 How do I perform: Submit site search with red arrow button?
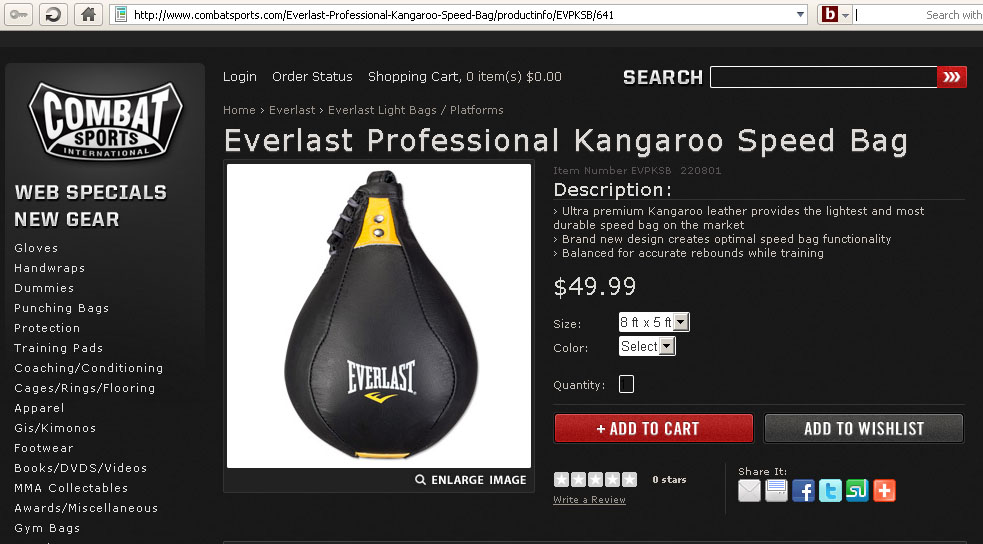click(952, 77)
